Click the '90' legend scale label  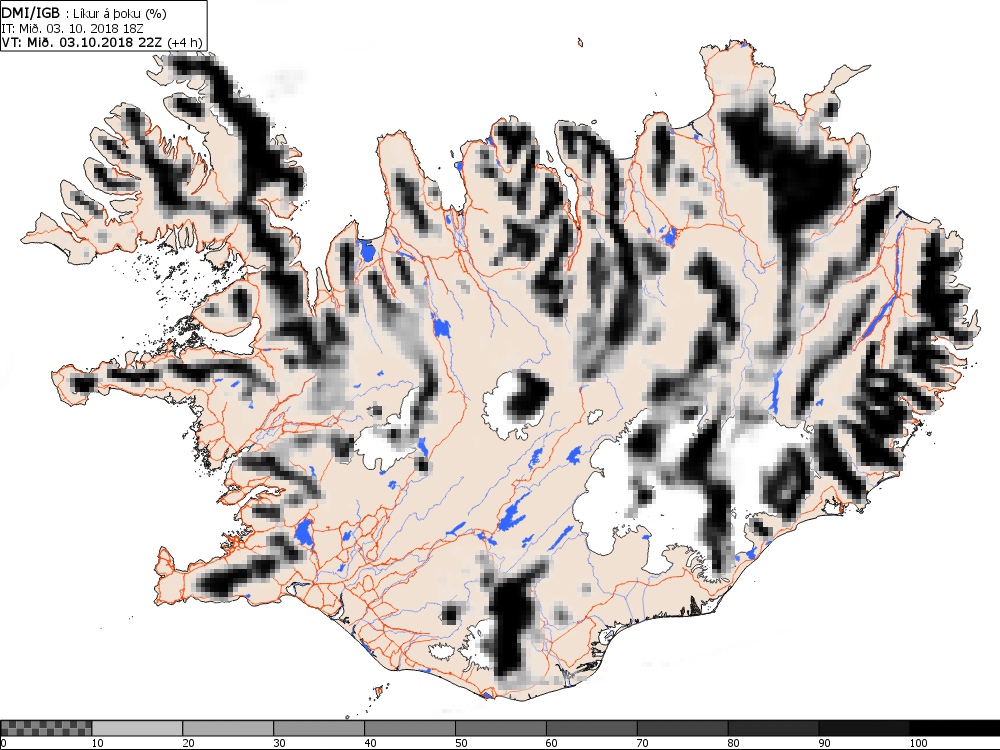(825, 743)
